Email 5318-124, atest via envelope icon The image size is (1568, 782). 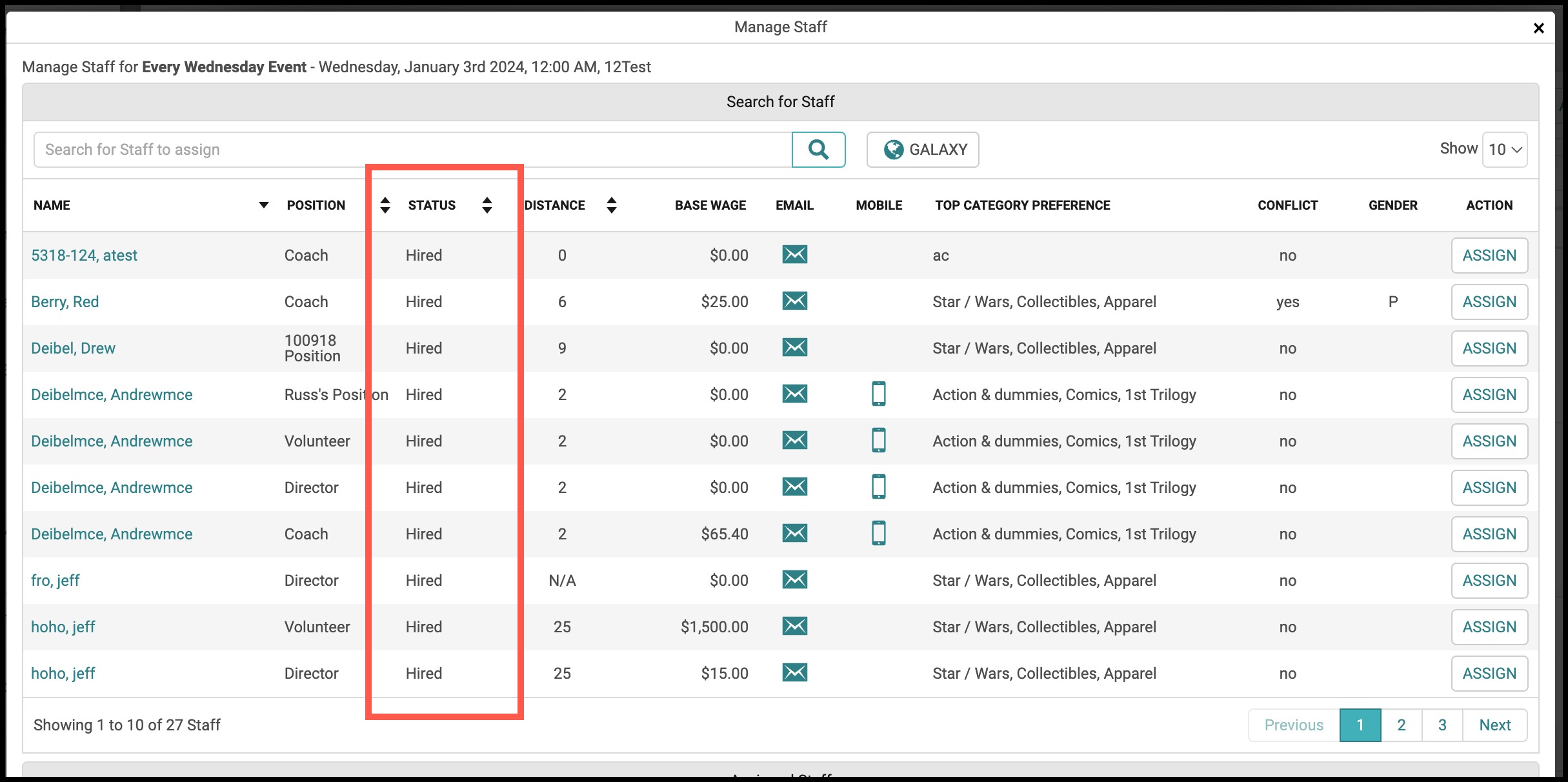[795, 255]
